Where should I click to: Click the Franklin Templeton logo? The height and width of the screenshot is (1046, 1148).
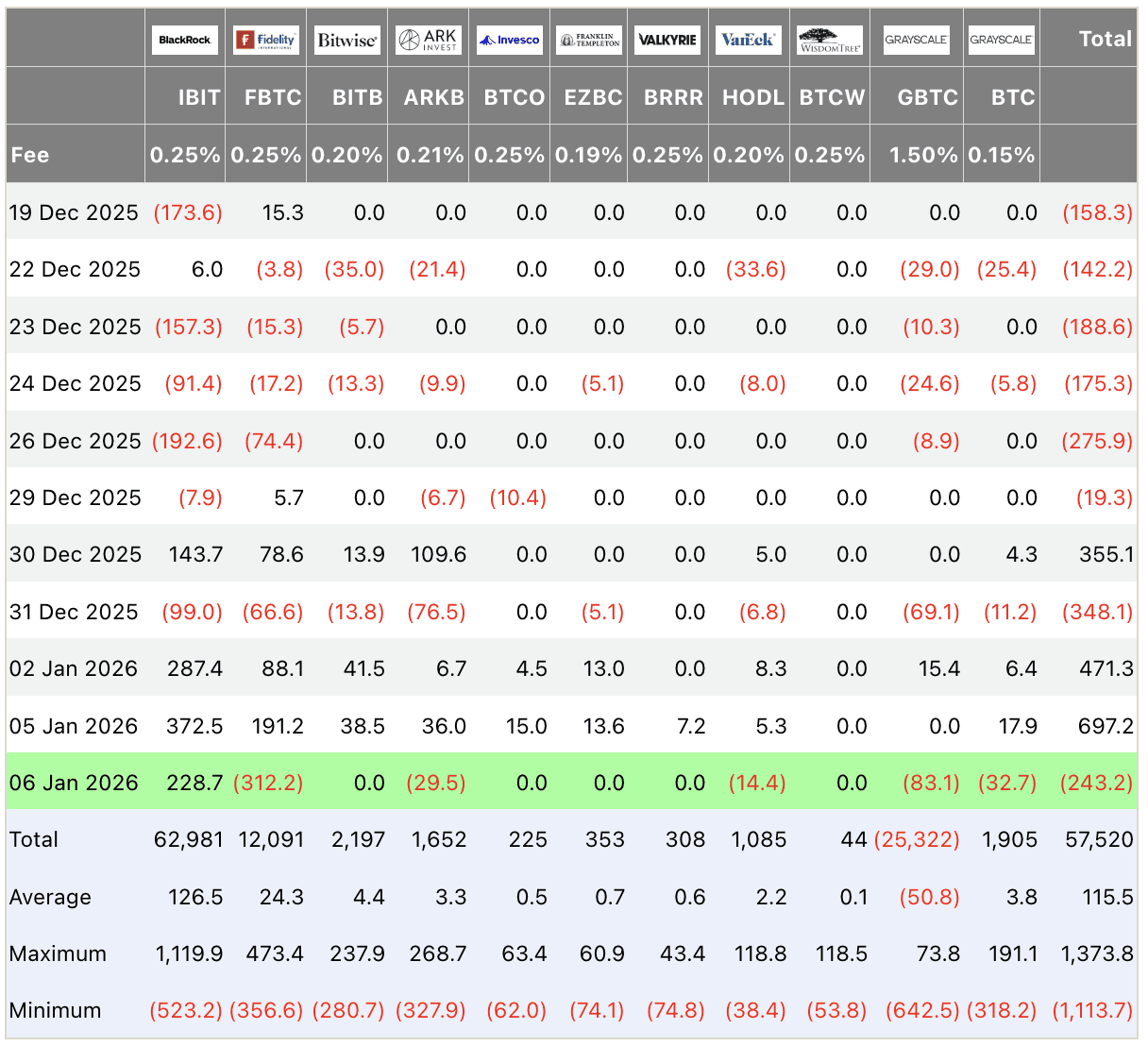point(590,40)
